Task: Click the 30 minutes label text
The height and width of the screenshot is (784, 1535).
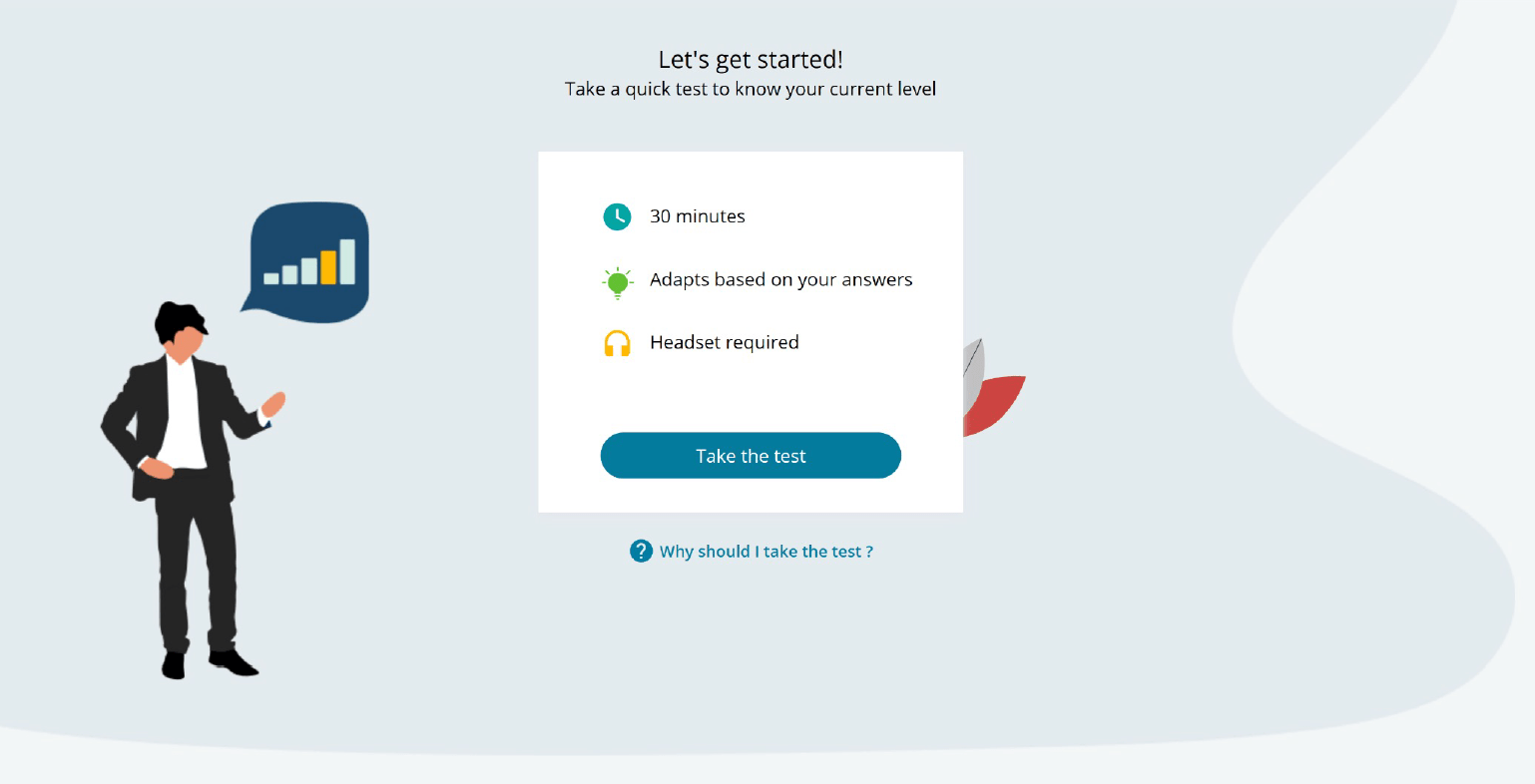Action: 696,216
